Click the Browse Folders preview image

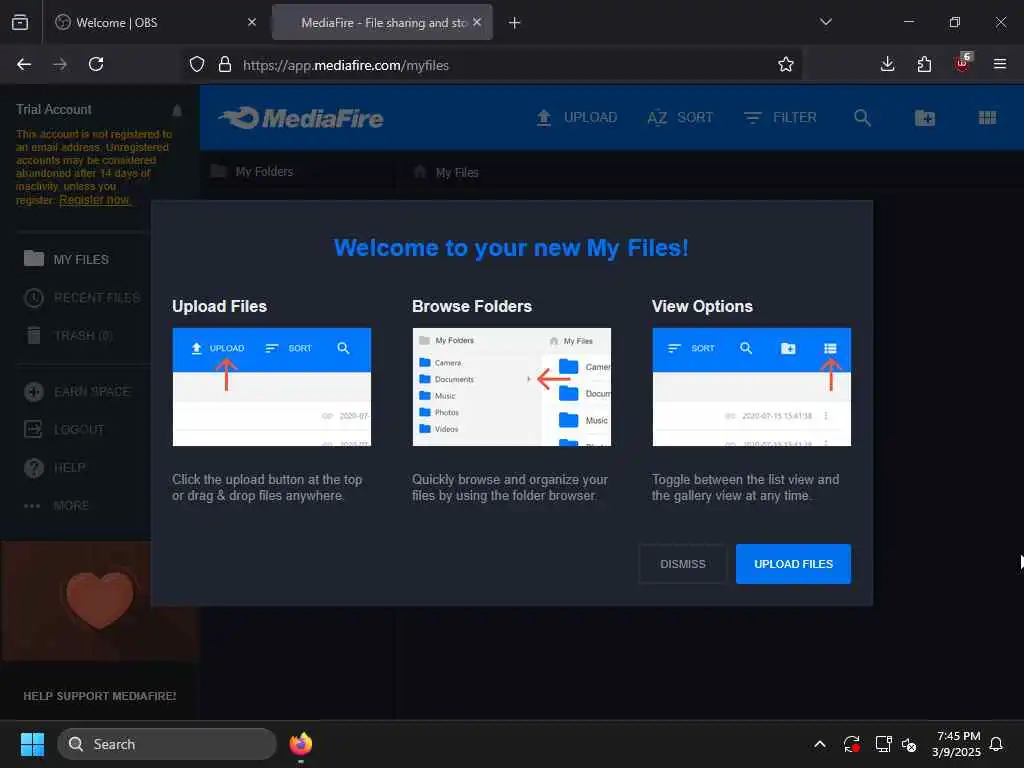(511, 387)
